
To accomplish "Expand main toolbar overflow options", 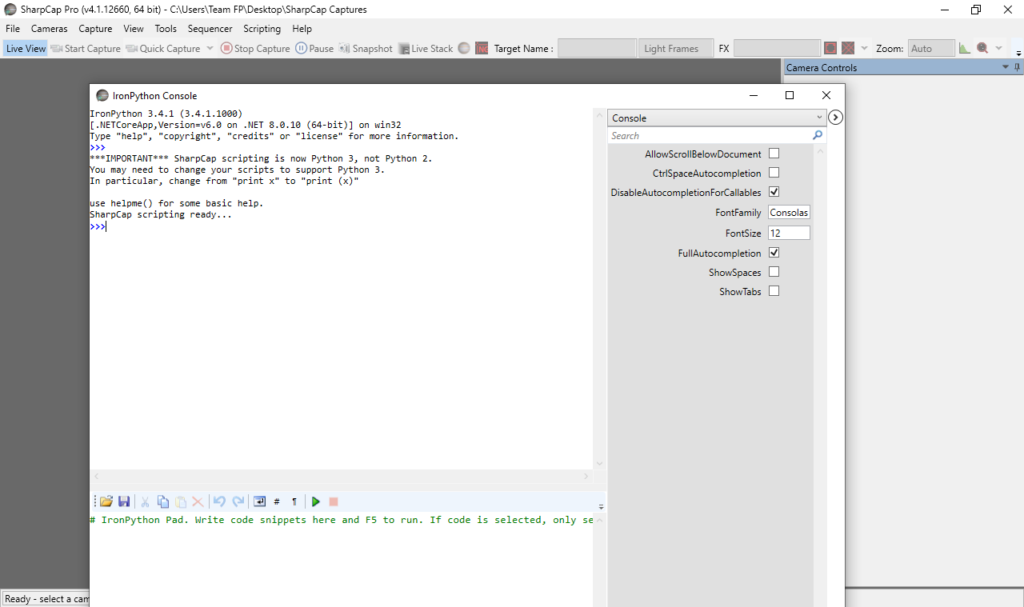I will tap(1018, 52).
